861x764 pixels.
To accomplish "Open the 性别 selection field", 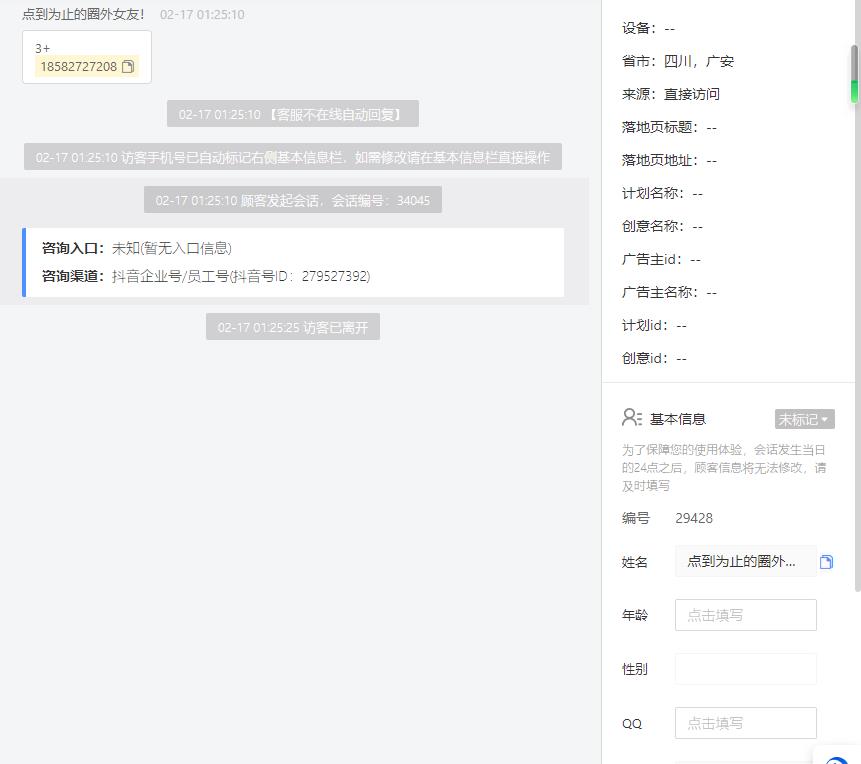I will click(x=745, y=669).
